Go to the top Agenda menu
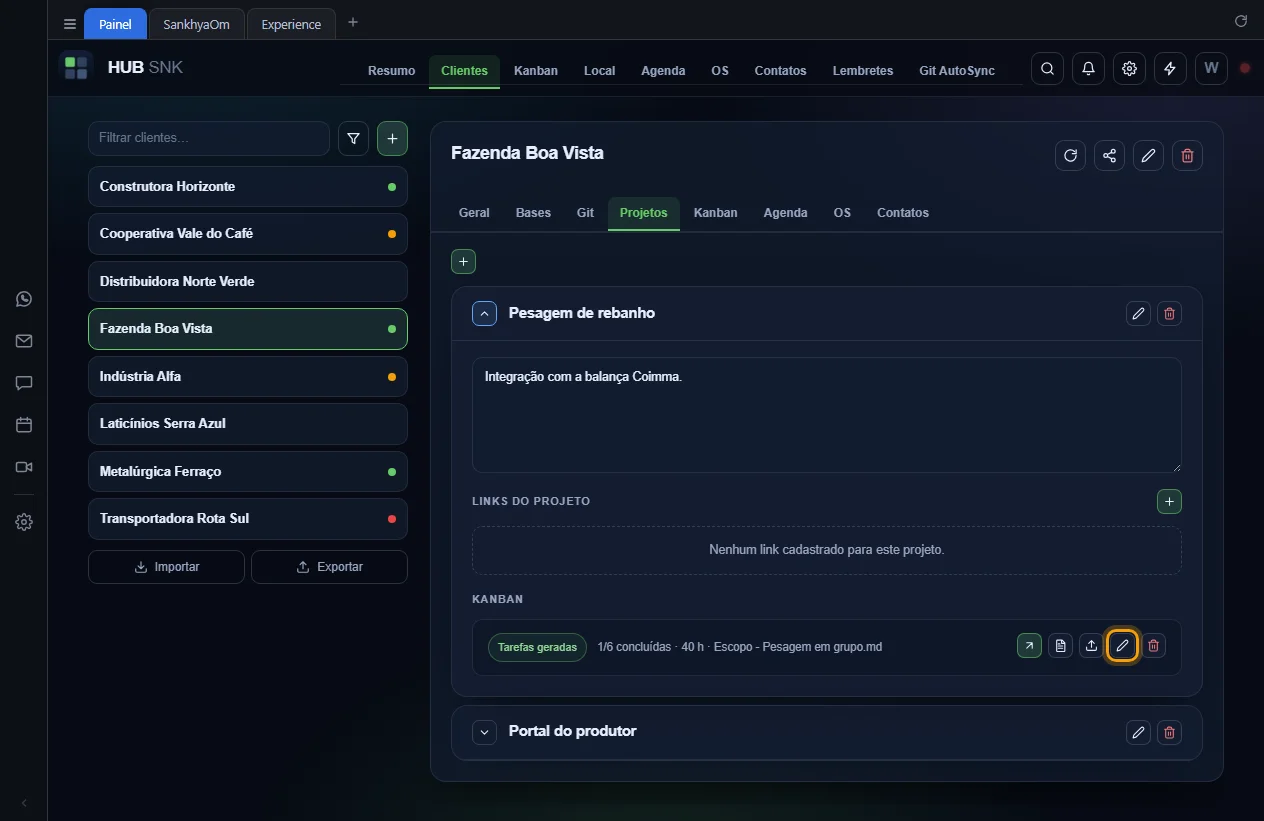Image resolution: width=1264 pixels, height=821 pixels. pyautogui.click(x=663, y=71)
